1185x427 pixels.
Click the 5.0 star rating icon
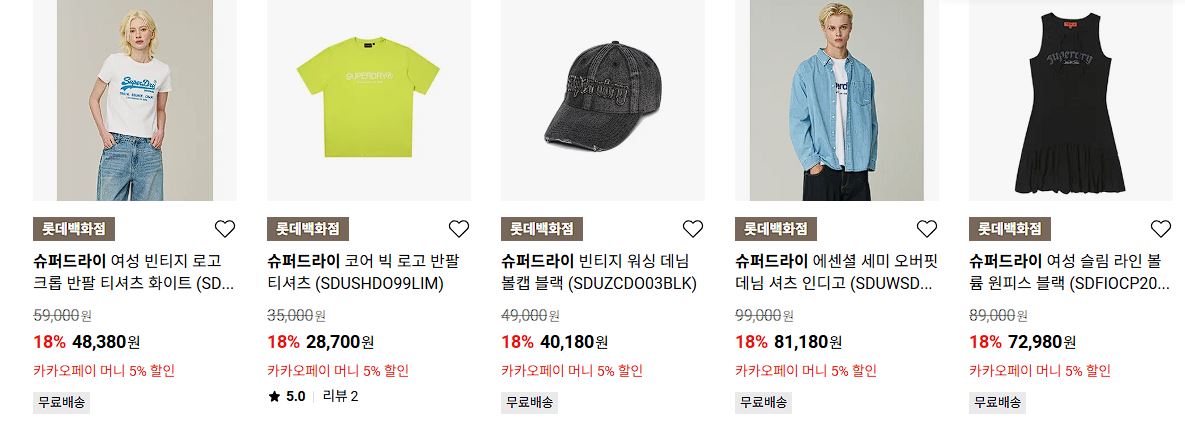[274, 396]
